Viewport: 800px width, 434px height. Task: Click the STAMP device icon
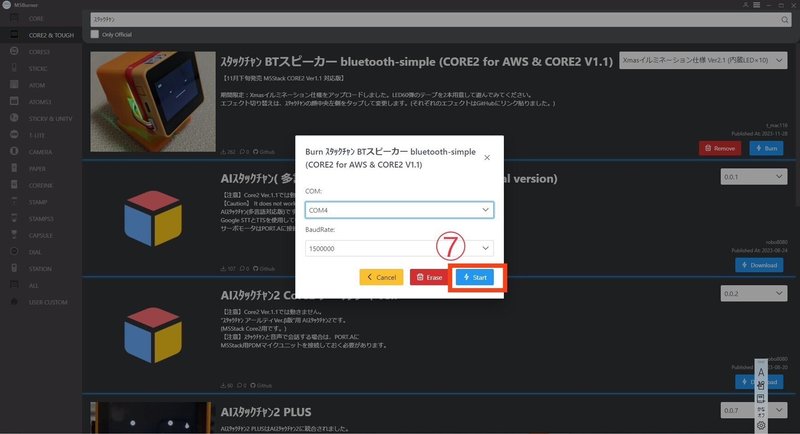[x=14, y=201]
